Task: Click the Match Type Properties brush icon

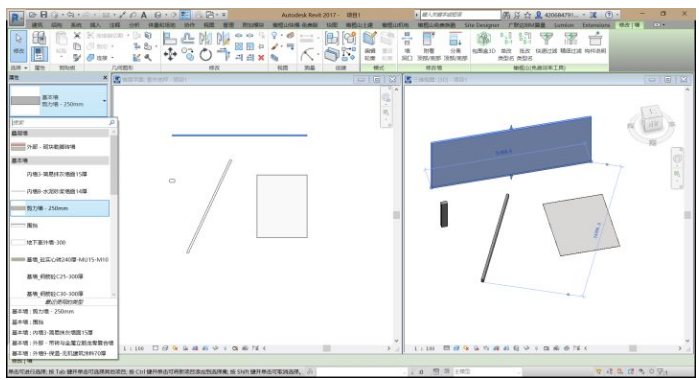Action: click(x=77, y=58)
